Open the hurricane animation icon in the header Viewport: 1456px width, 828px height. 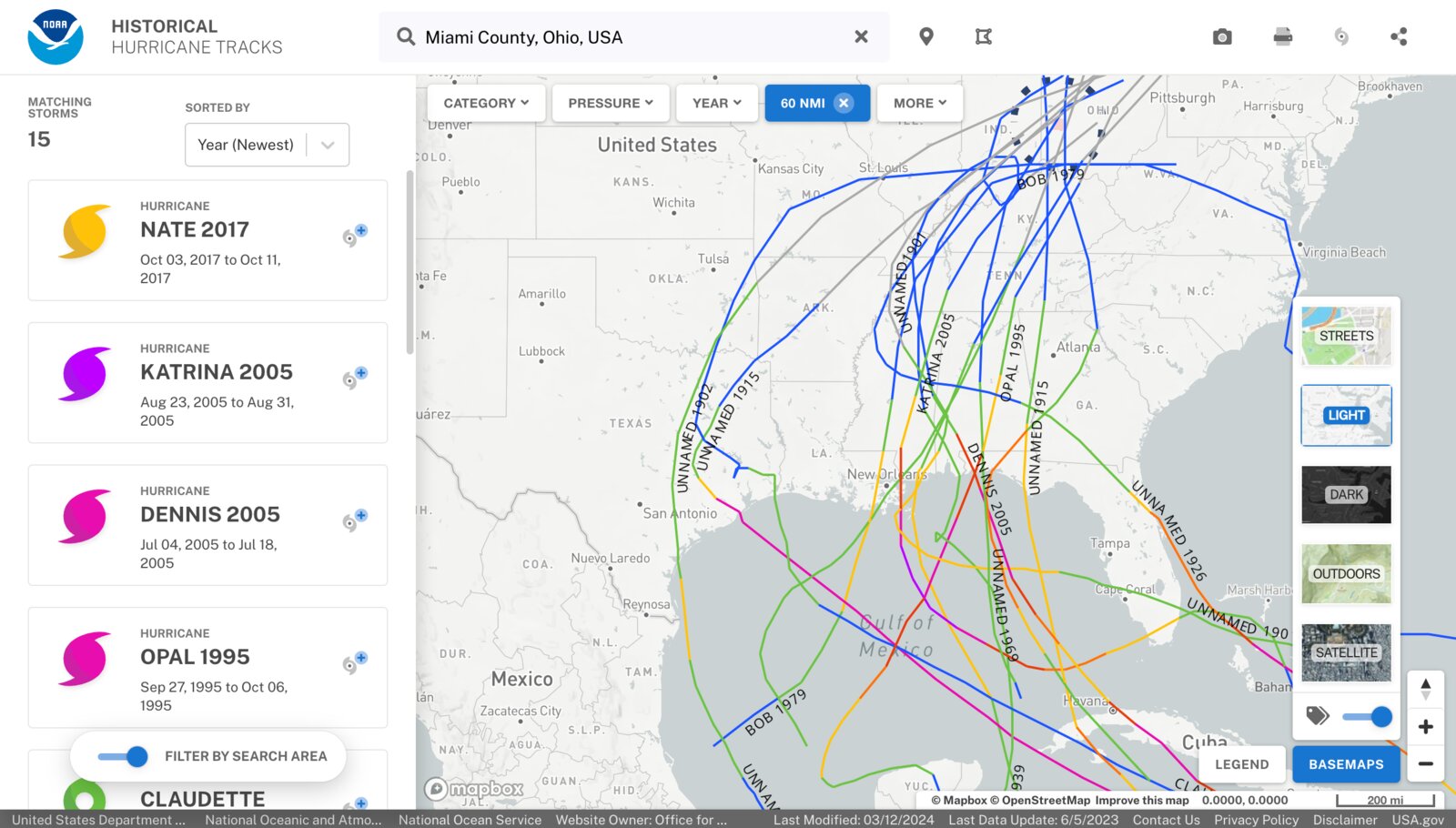pyautogui.click(x=1340, y=36)
